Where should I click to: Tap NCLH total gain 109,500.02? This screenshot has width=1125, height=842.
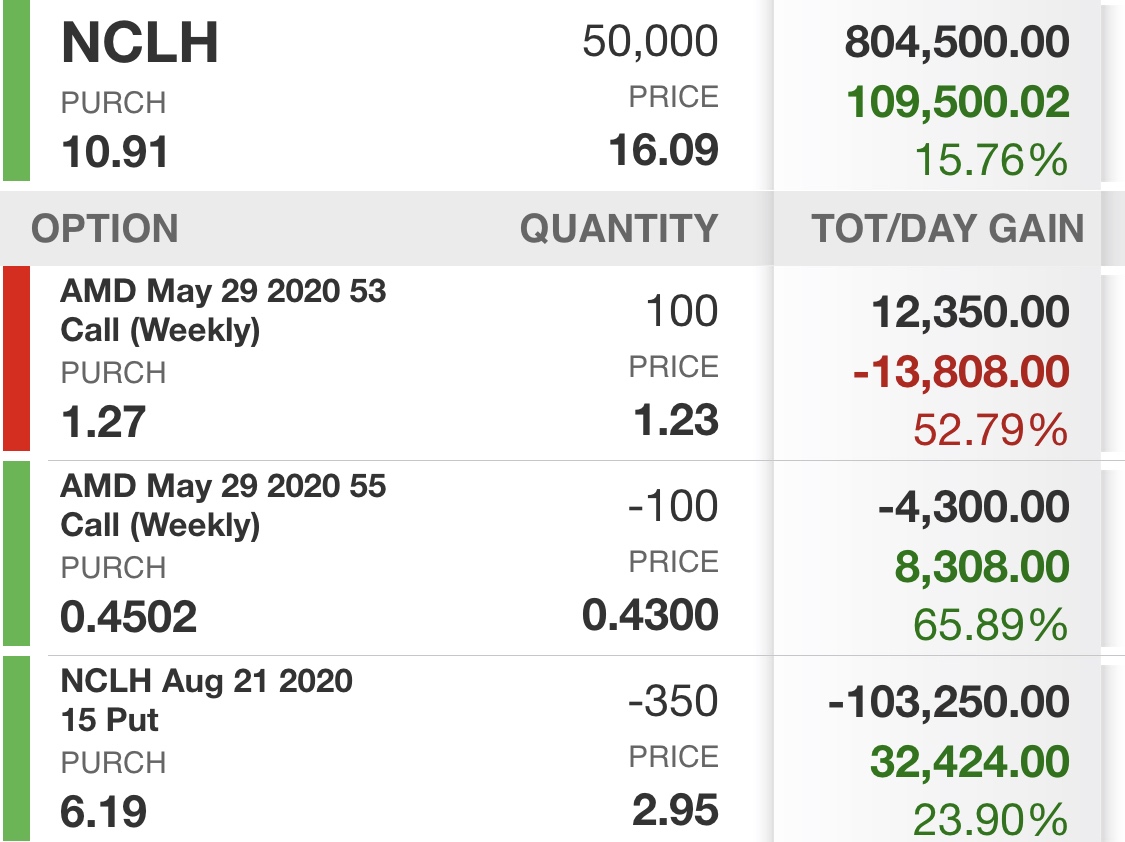pos(958,102)
